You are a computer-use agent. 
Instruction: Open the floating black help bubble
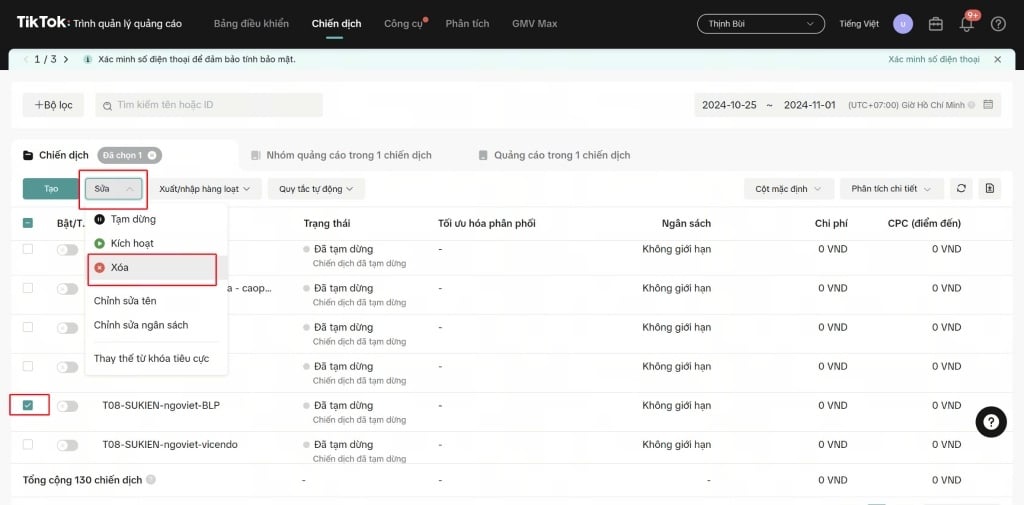991,421
